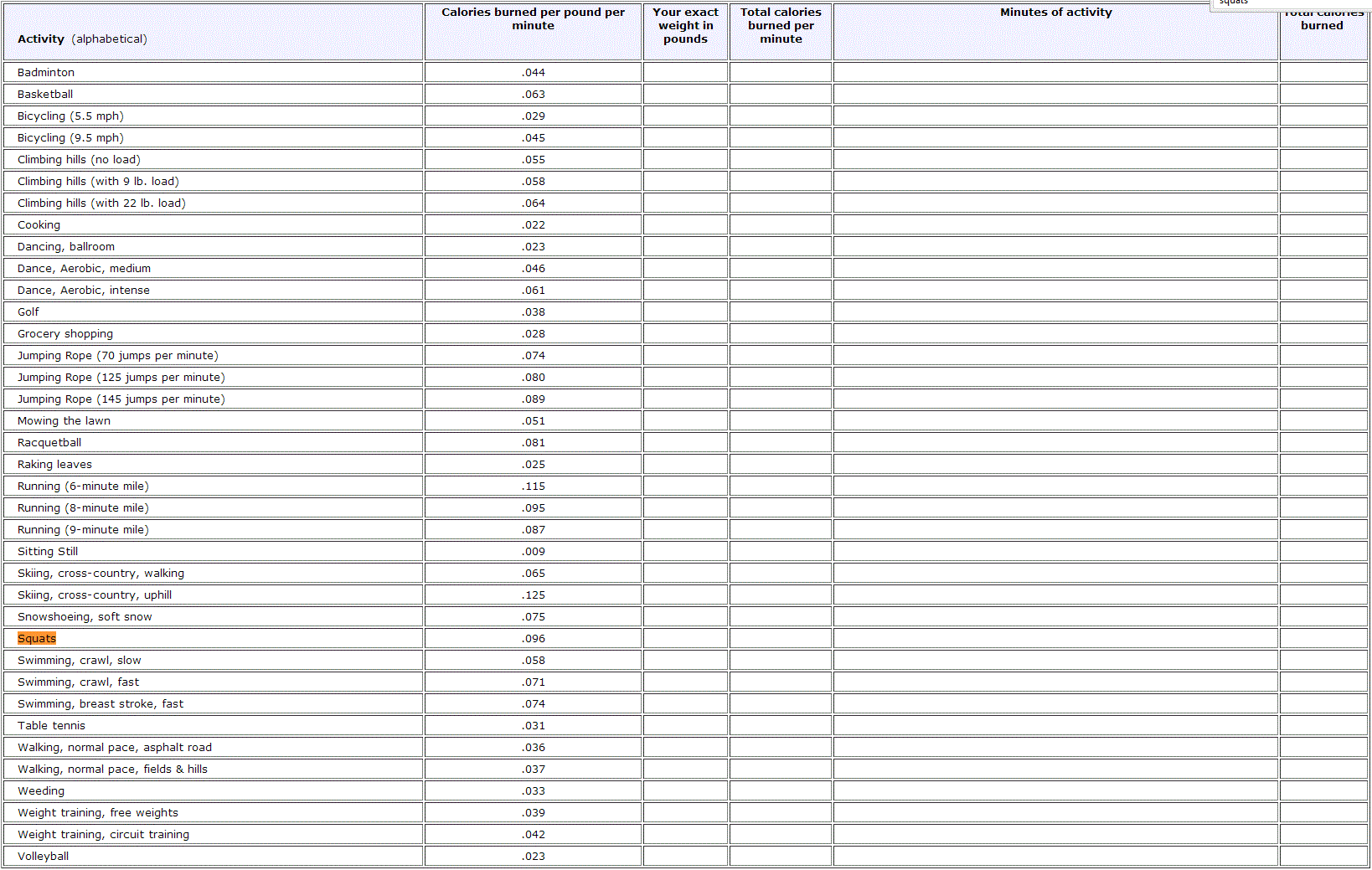Select the Table tennis activity

pyautogui.click(x=51, y=725)
